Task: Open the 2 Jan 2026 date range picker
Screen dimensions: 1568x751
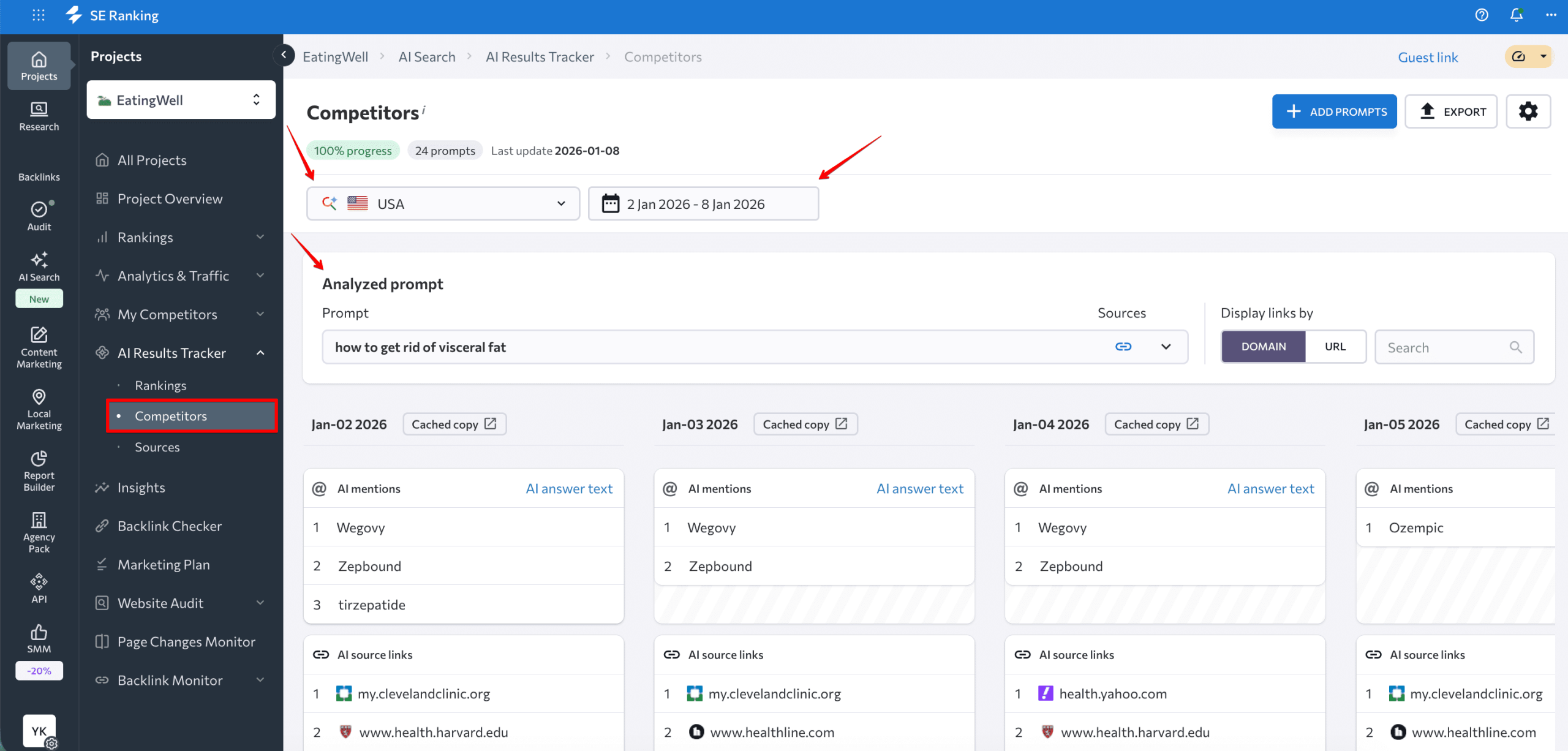Action: tap(703, 203)
